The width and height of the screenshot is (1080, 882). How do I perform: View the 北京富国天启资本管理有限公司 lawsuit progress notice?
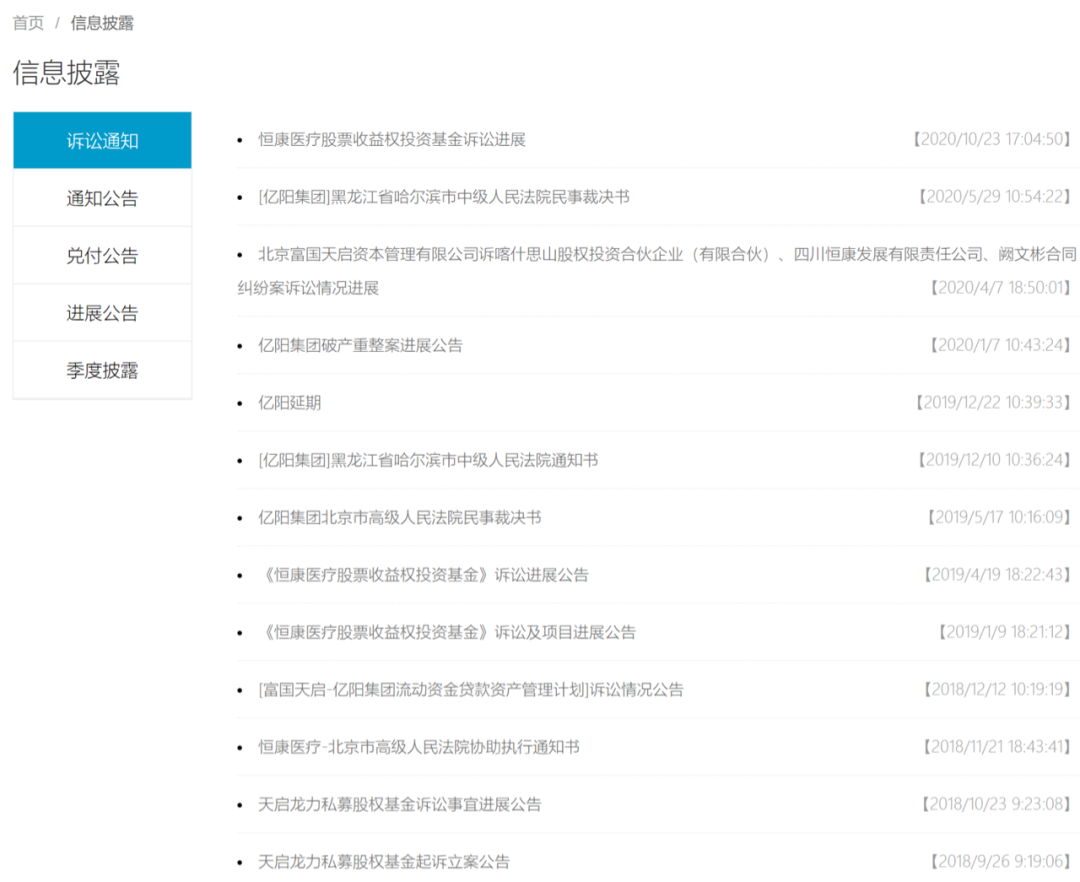pyautogui.click(x=650, y=255)
